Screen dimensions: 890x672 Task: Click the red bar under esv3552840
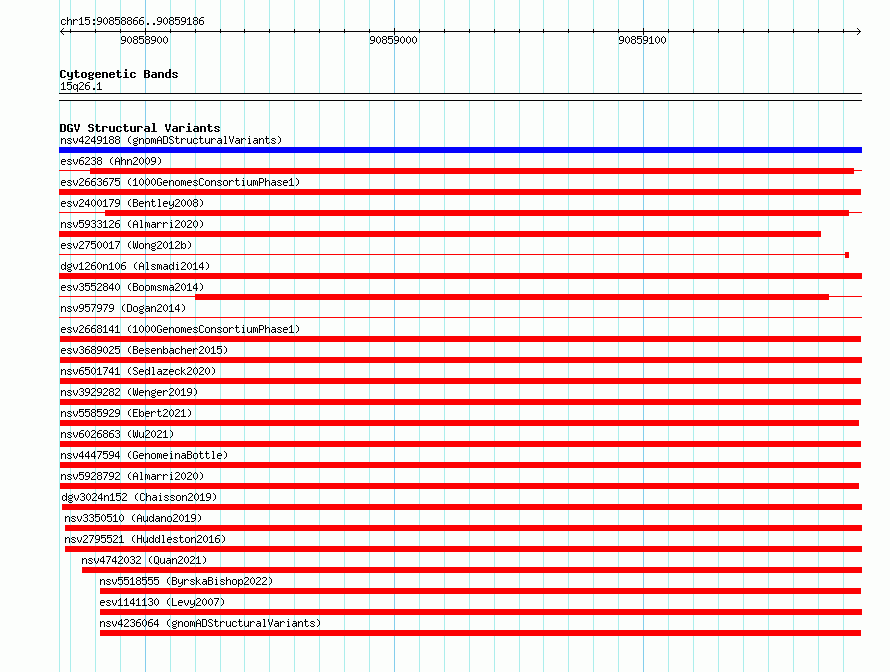pyautogui.click(x=512, y=297)
